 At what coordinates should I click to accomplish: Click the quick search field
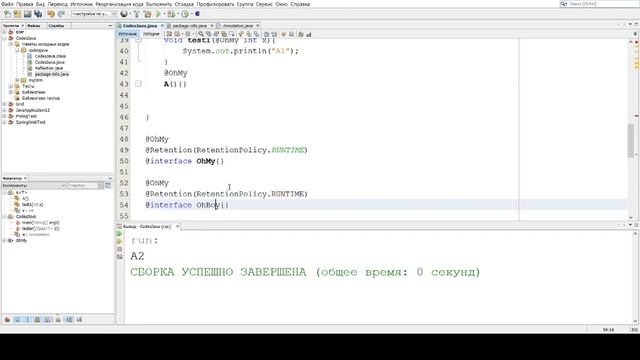601,4
